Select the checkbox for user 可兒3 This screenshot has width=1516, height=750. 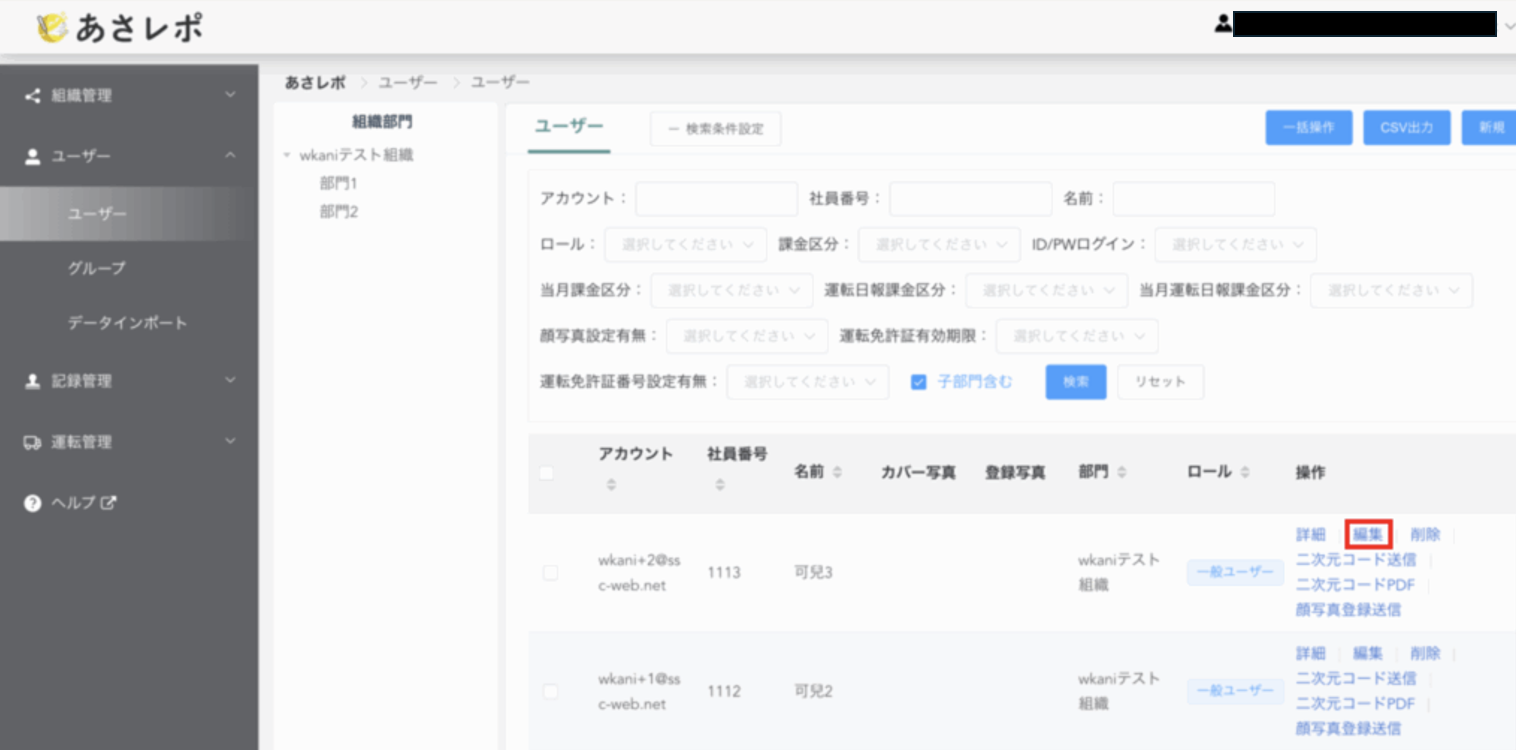point(550,573)
